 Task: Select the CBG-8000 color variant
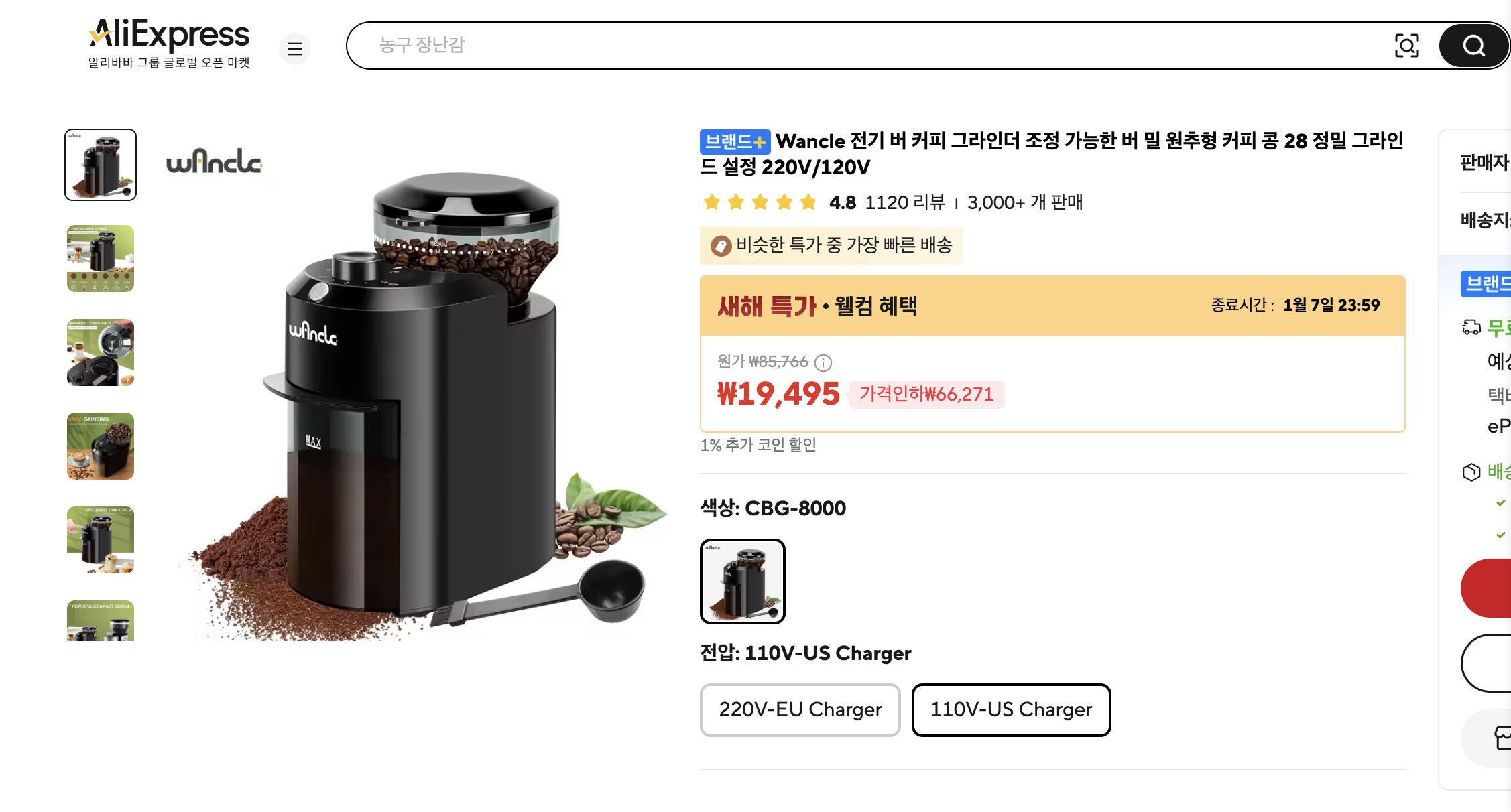pos(742,582)
